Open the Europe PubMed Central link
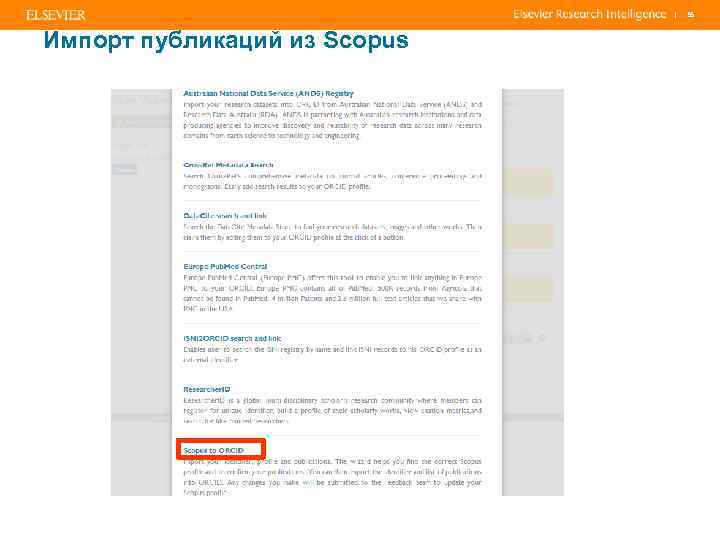Screen dimensions: 720x540 point(225,266)
